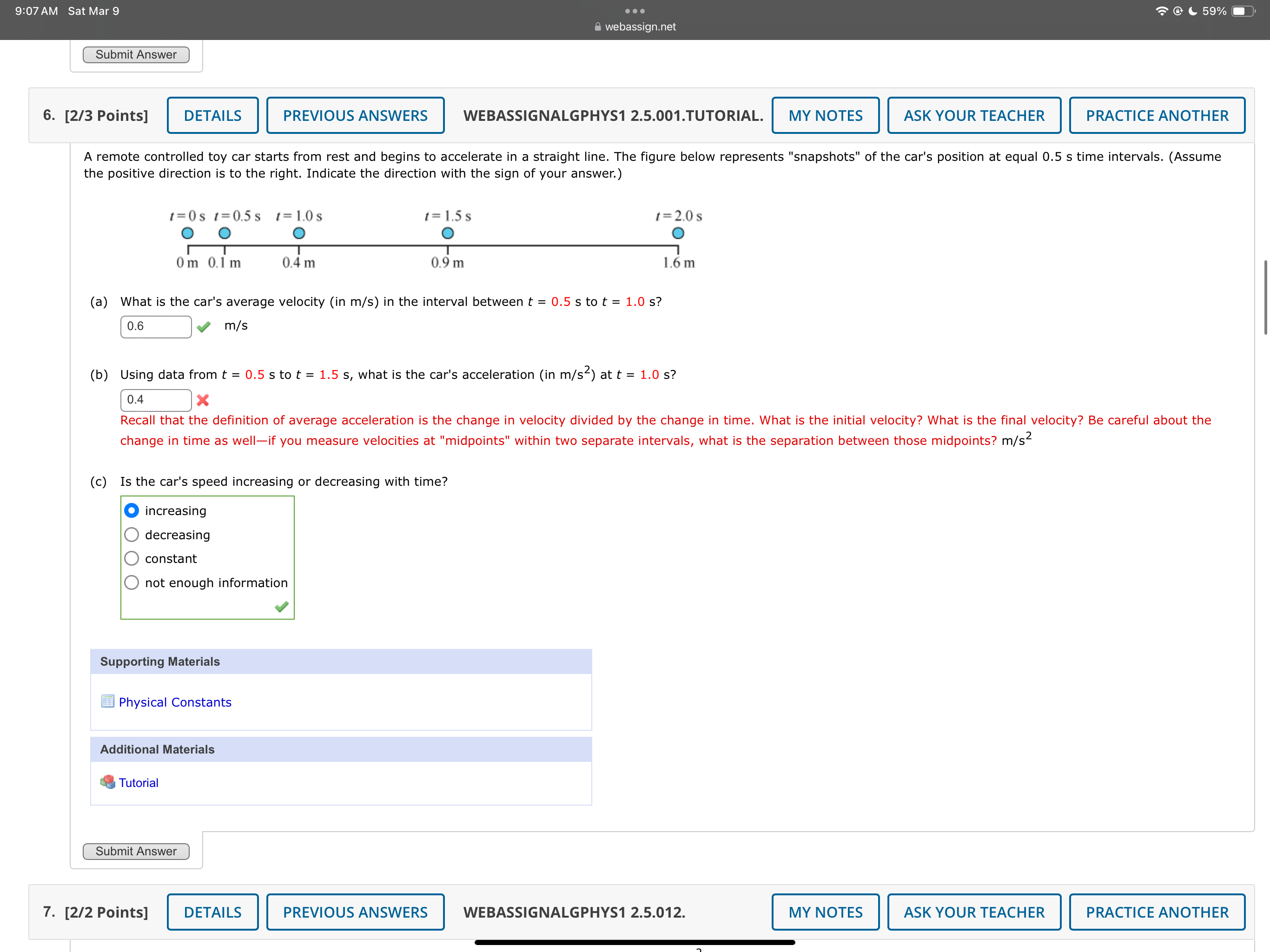The width and height of the screenshot is (1270, 952).
Task: Tap the lock icon beside webassign.net
Action: click(598, 26)
